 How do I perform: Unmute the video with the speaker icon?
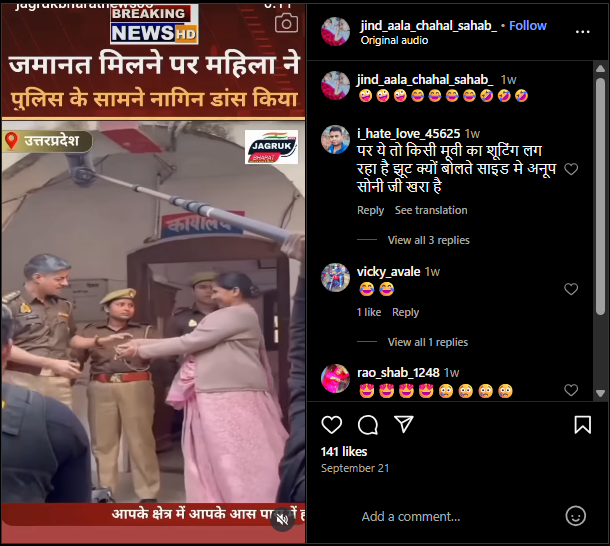pyautogui.click(x=283, y=519)
